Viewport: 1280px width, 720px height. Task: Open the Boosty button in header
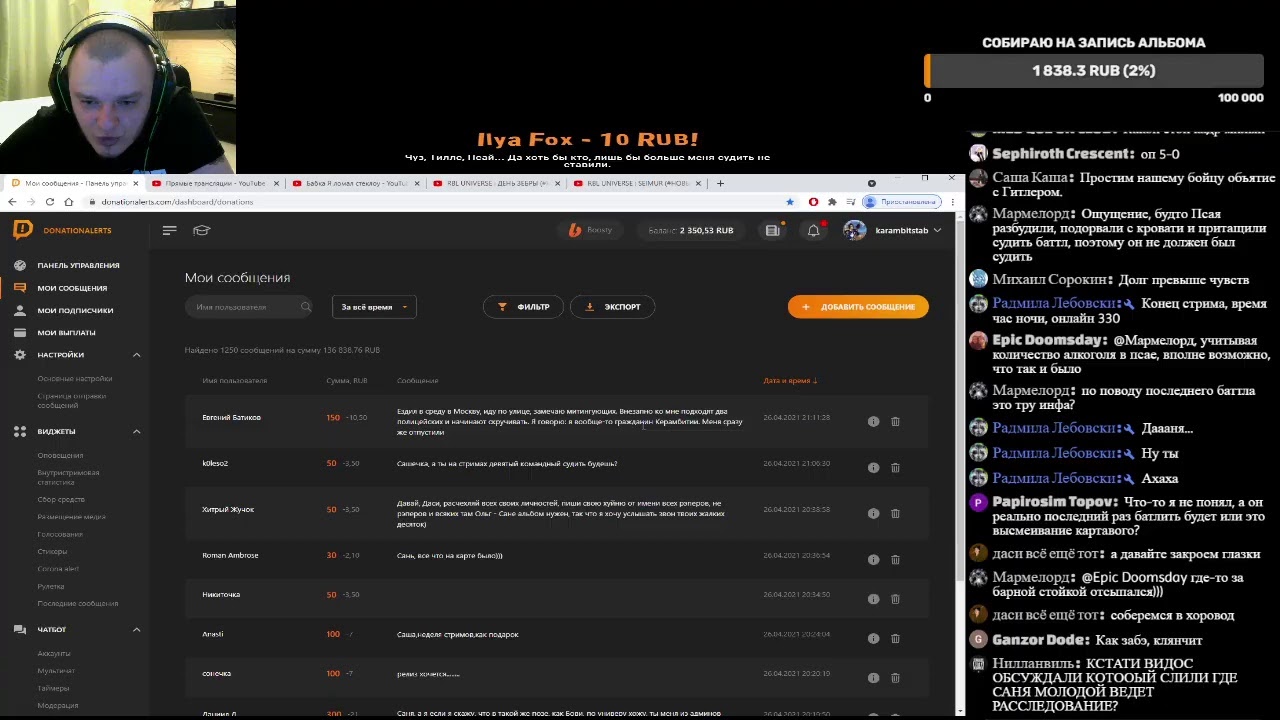tap(590, 230)
